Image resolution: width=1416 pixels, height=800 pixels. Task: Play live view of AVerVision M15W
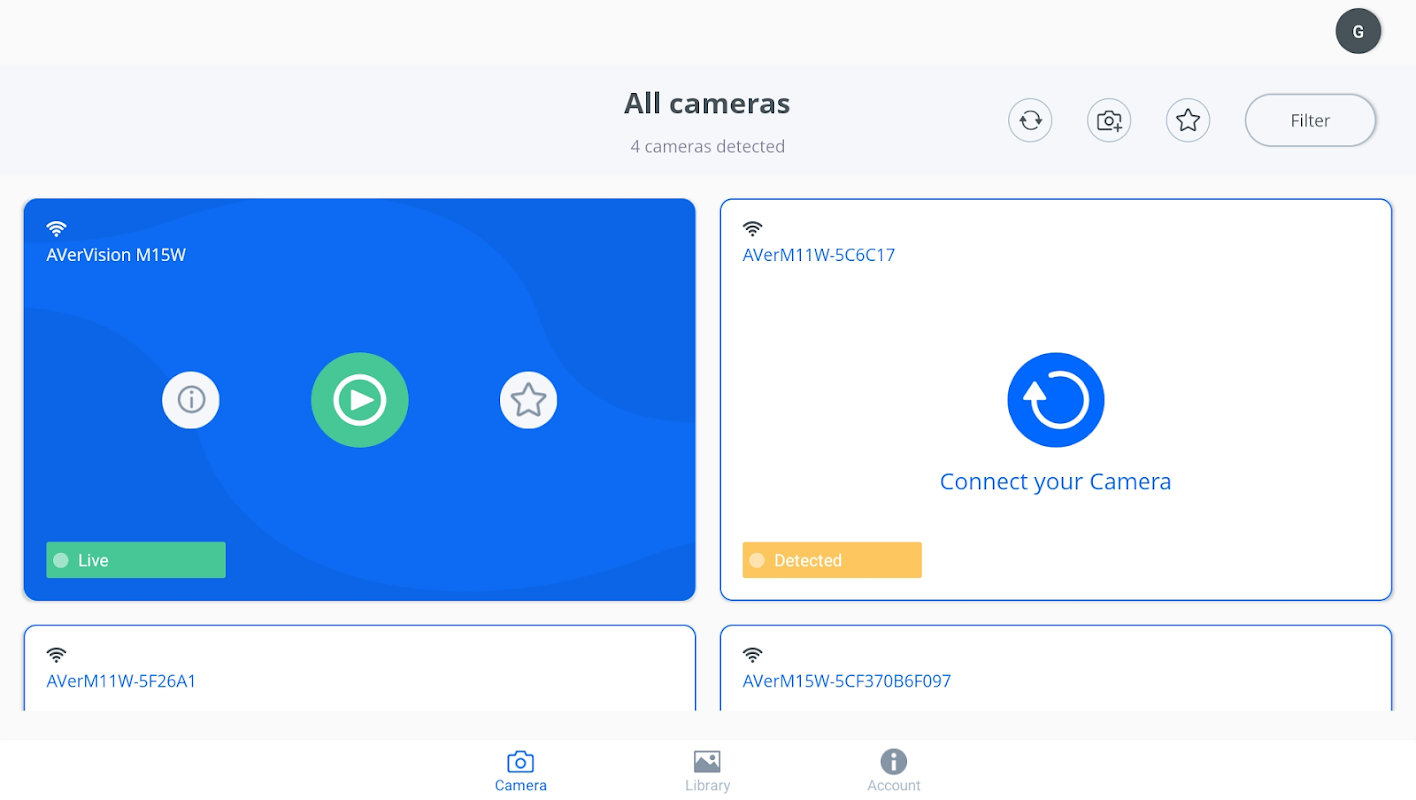click(x=360, y=400)
